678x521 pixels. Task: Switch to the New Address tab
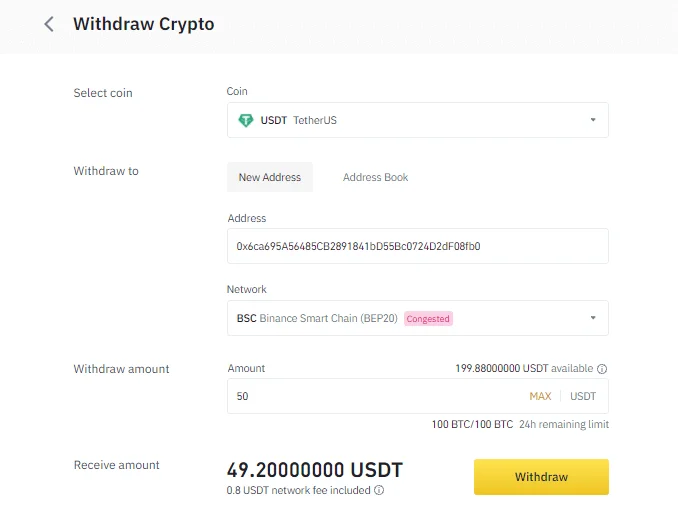pyautogui.click(x=270, y=177)
